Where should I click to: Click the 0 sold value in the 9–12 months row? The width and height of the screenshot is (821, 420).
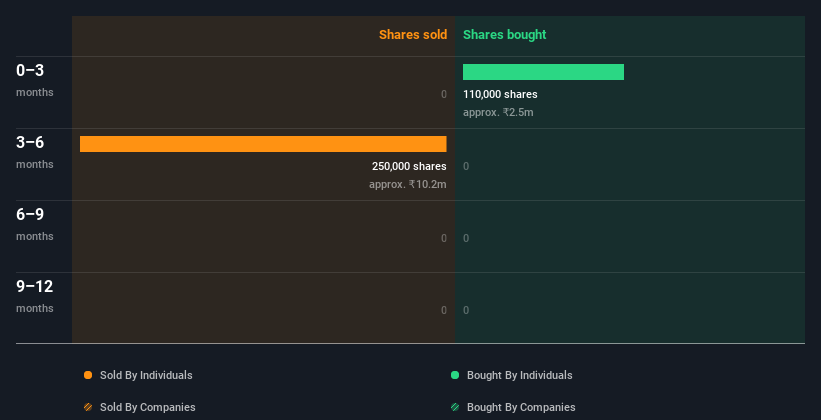443,310
